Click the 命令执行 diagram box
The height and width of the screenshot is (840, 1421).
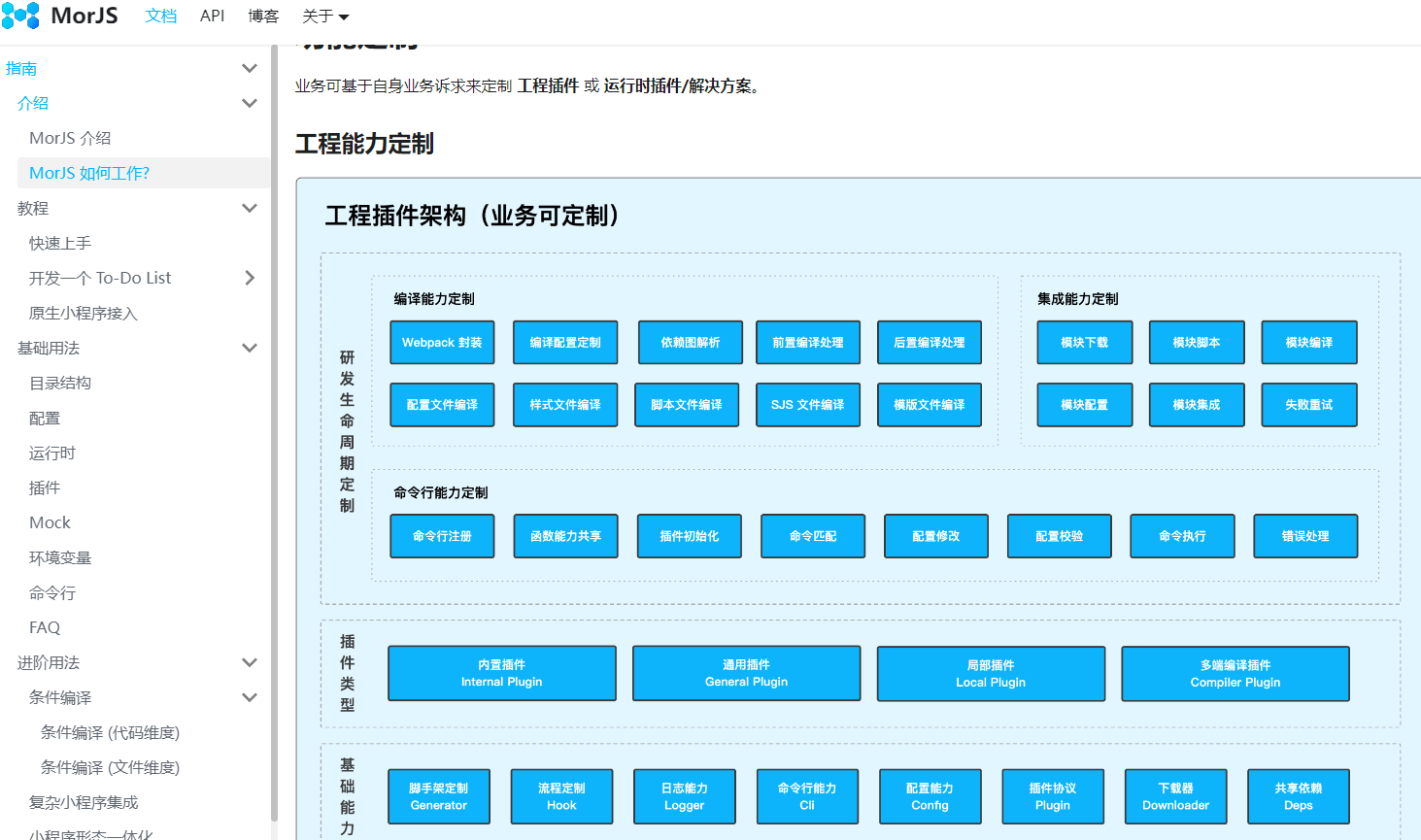(1183, 536)
